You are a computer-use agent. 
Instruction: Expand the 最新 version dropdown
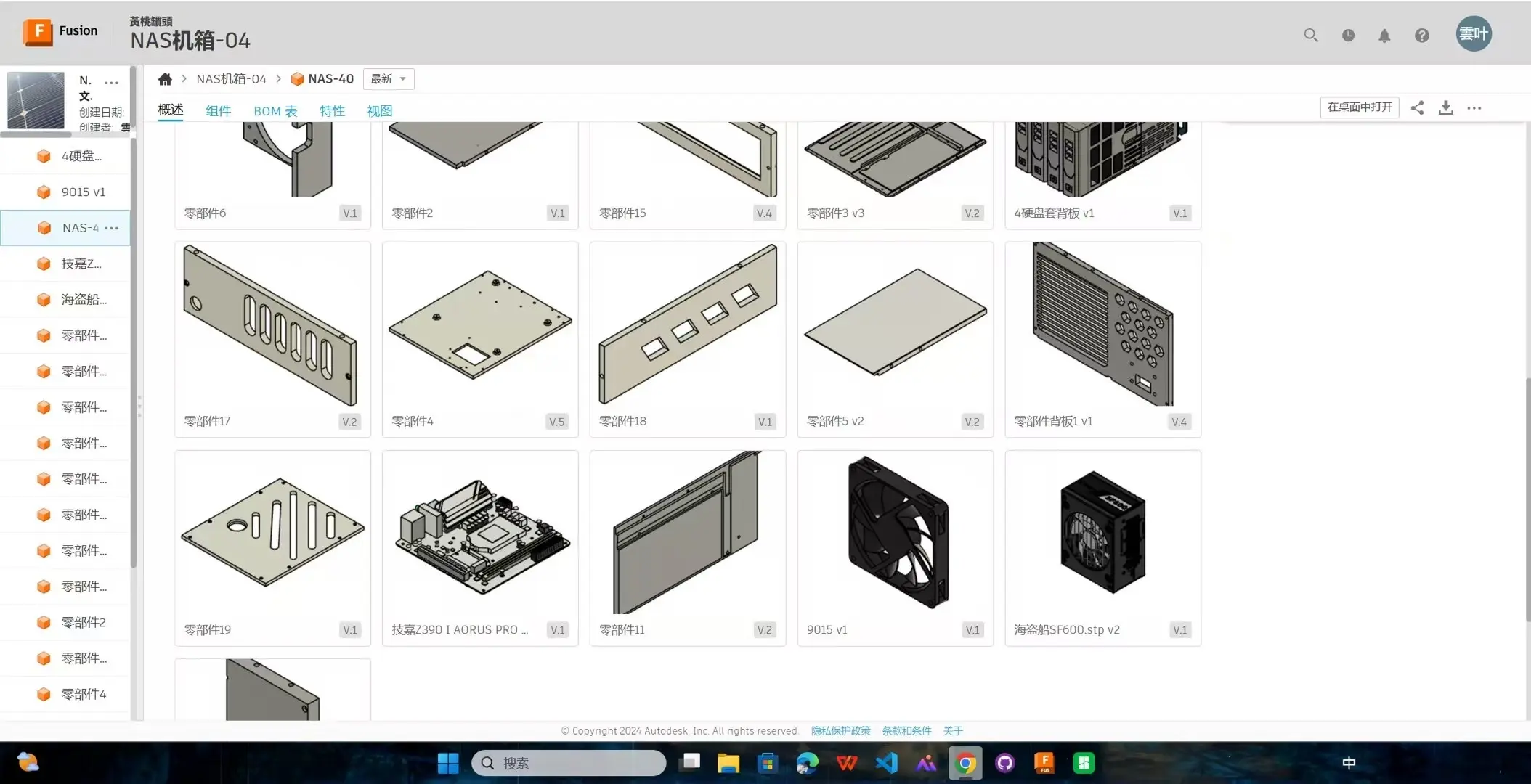pos(388,79)
